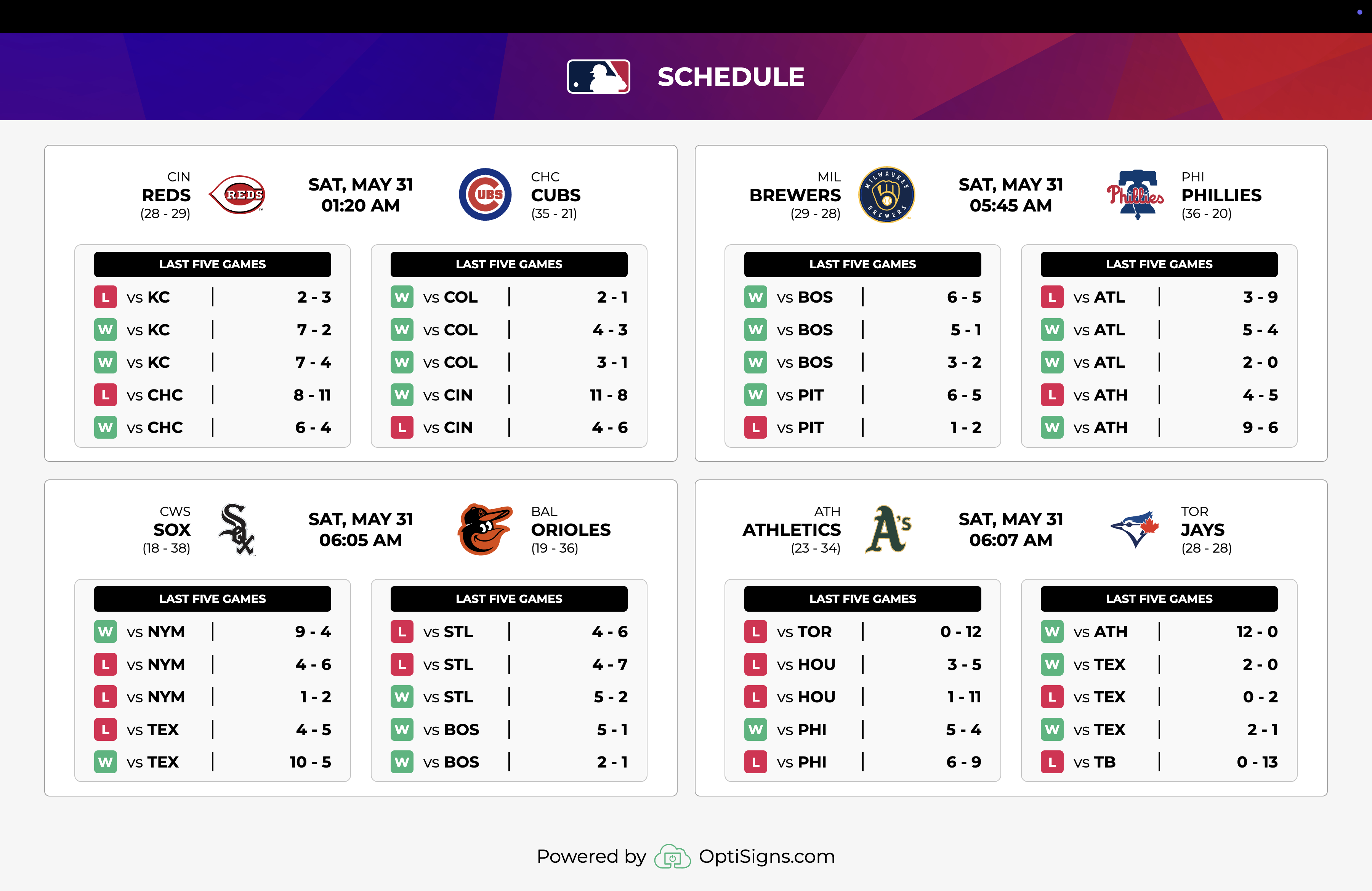Select the Toronto Blue Jays logo
The image size is (1372, 891).
1135,530
